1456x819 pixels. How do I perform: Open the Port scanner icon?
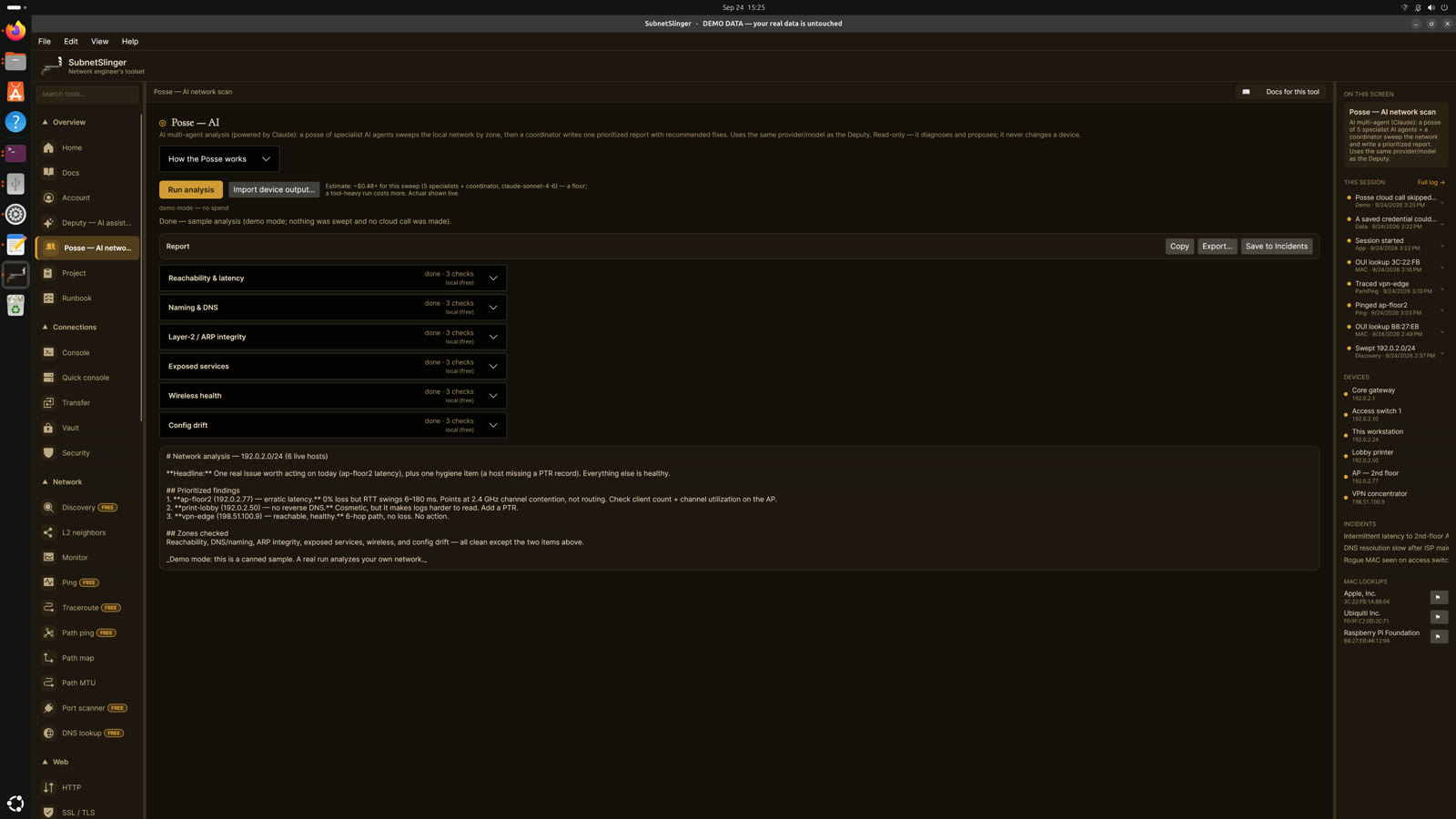click(48, 708)
